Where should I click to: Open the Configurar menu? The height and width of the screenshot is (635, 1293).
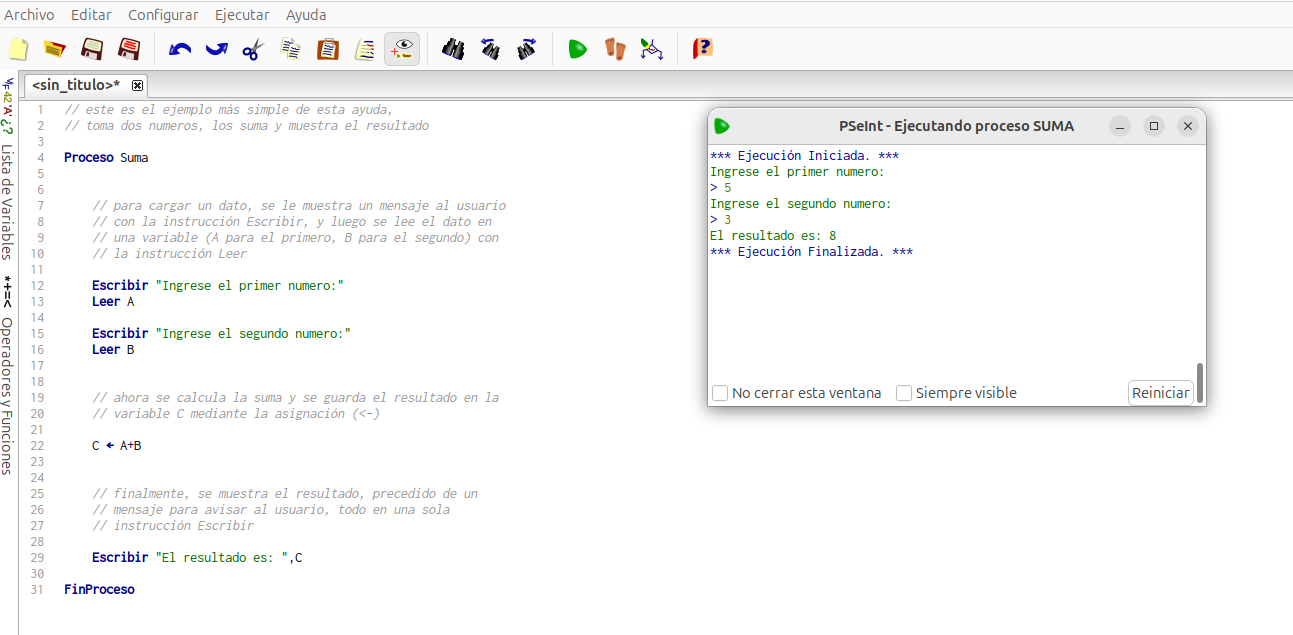point(163,15)
